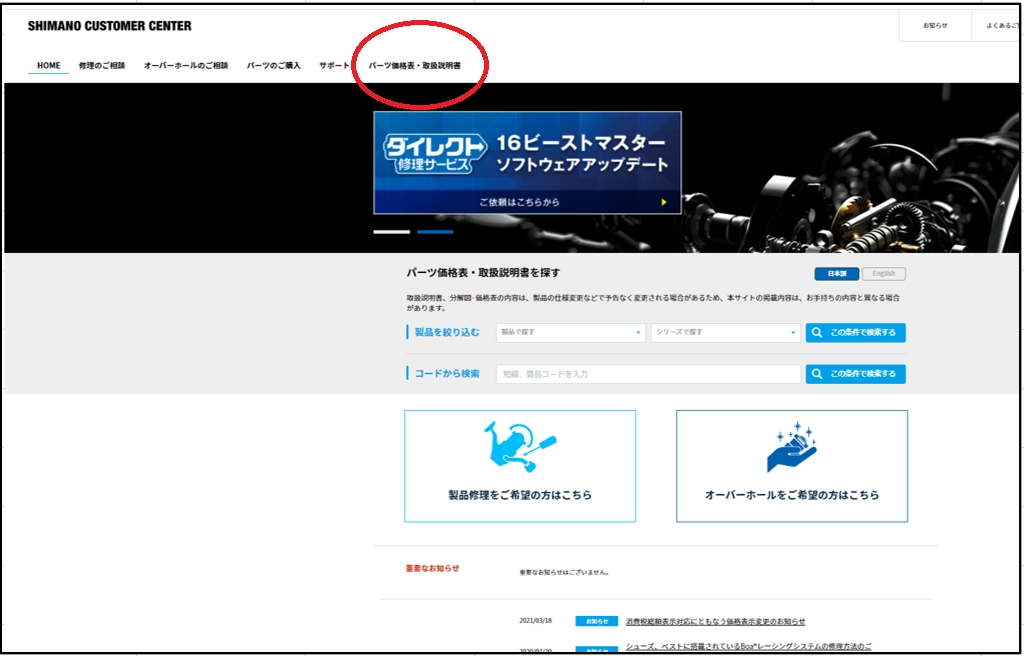Expand the シリーズで探す dropdown
This screenshot has width=1024, height=656.
726,333
